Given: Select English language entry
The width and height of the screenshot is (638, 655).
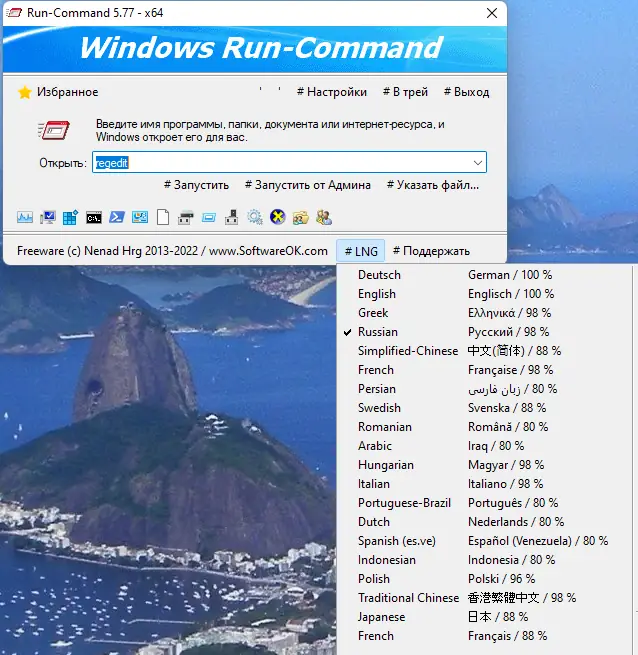Looking at the screenshot, I should point(485,294).
